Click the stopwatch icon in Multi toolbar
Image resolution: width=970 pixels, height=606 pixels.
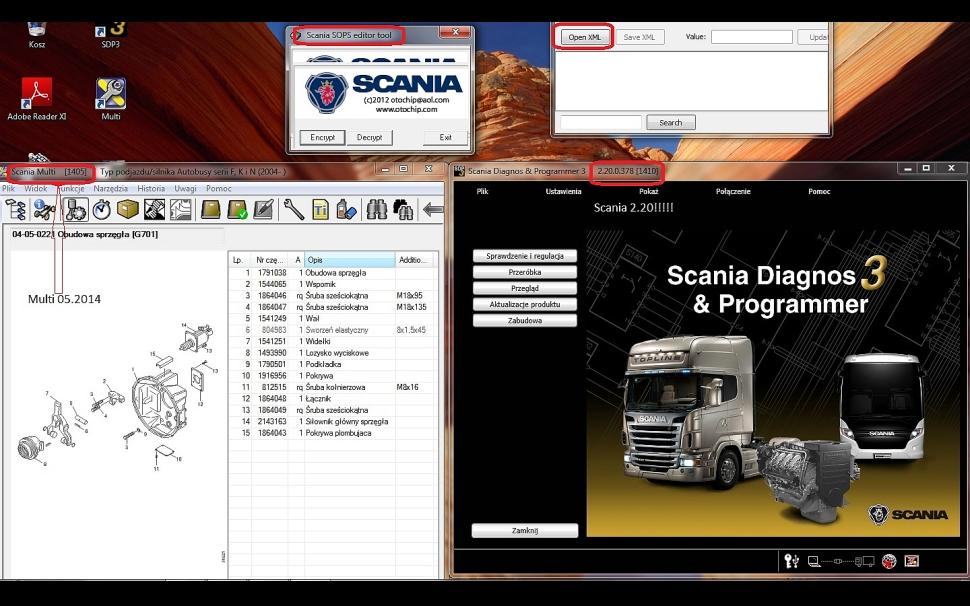[101, 210]
